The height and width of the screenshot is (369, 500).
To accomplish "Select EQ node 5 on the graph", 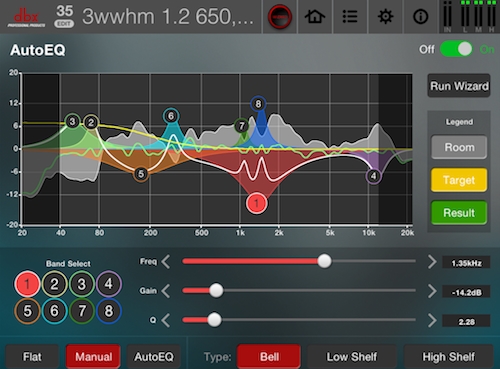I will pyautogui.click(x=141, y=174).
